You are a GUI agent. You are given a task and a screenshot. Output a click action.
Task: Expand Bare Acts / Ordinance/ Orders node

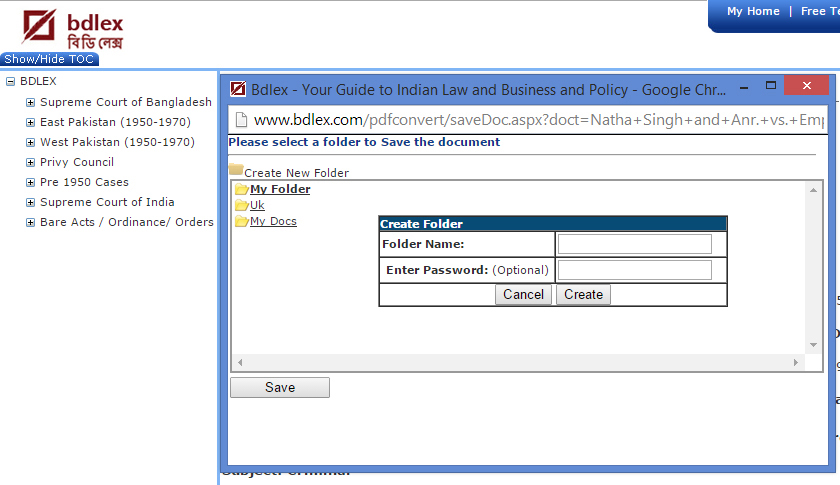click(x=31, y=222)
